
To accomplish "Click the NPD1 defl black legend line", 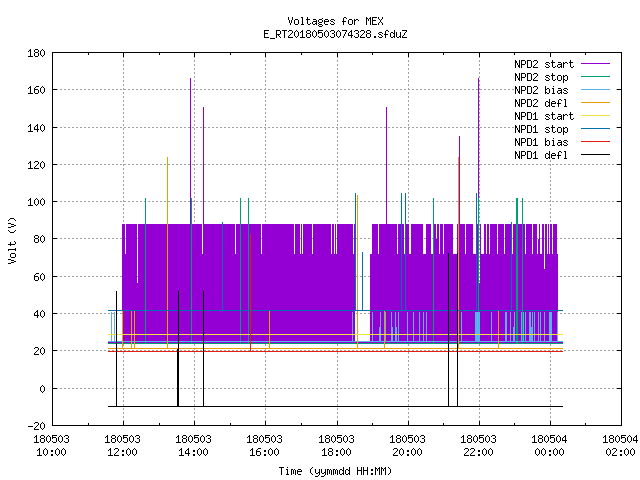I will pos(595,155).
